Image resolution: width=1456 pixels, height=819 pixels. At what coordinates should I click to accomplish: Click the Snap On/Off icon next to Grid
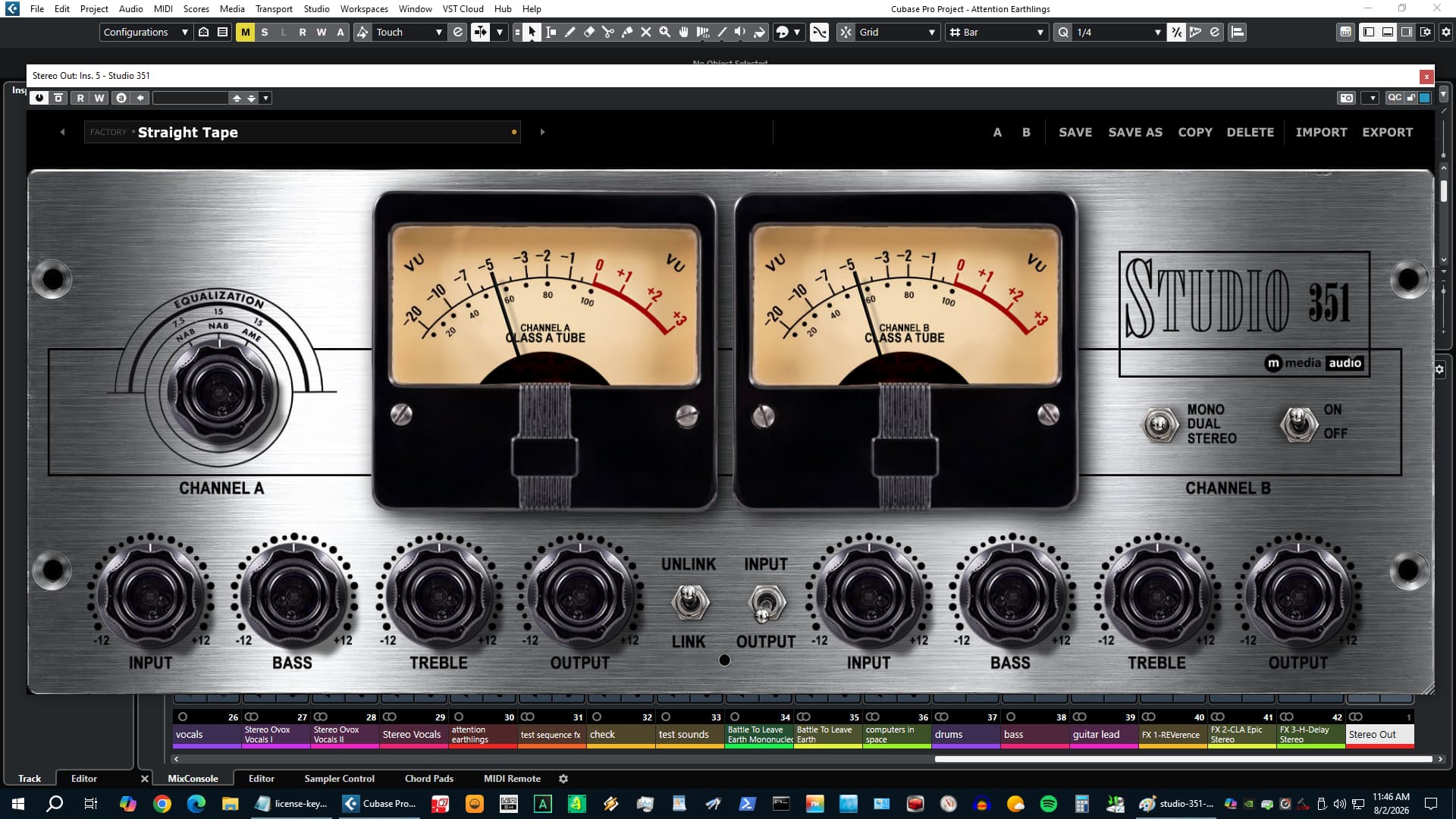(x=846, y=32)
